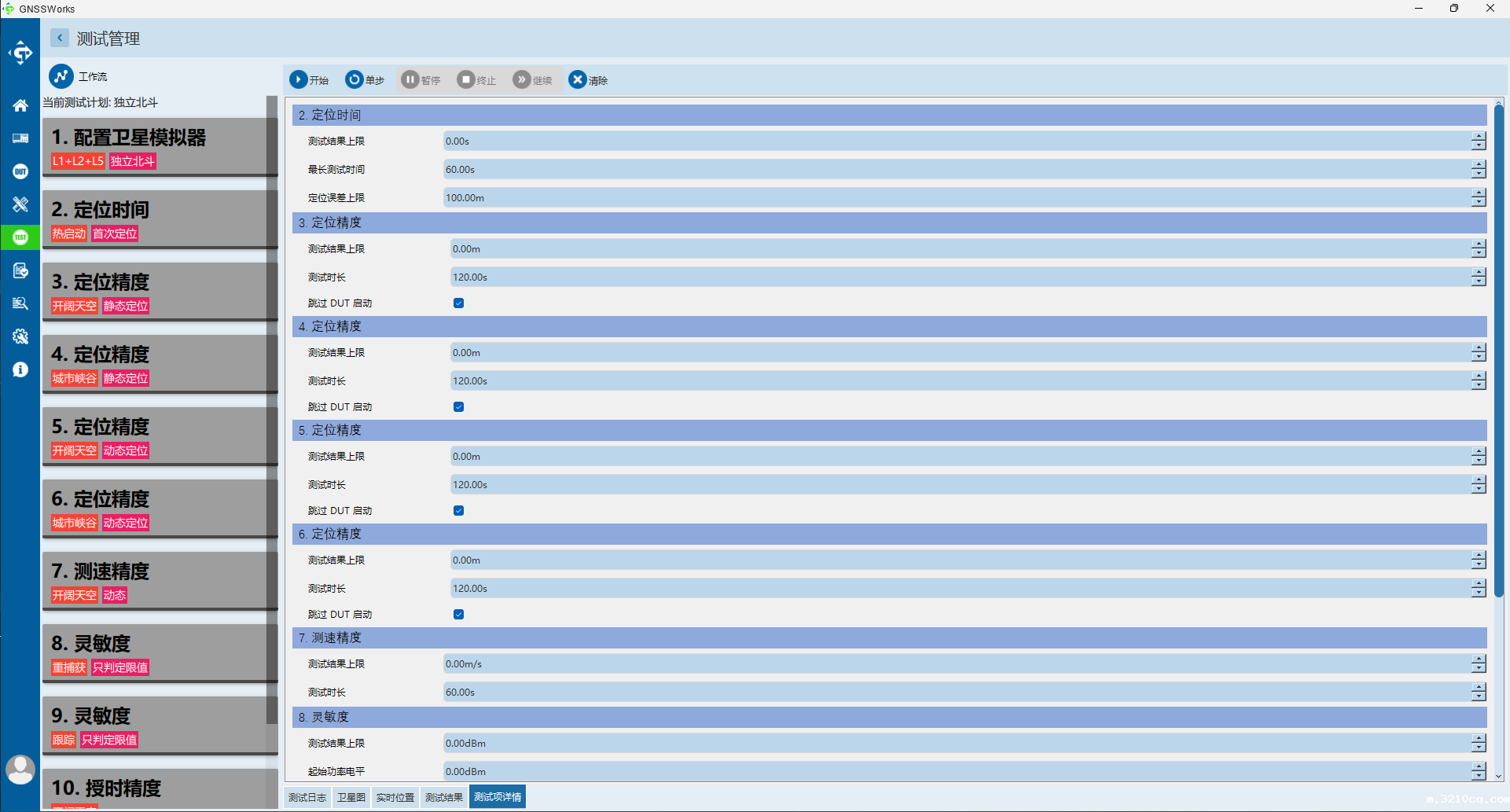Click the details panel vertical scrollbar
The height and width of the screenshot is (812, 1510).
[x=1498, y=354]
